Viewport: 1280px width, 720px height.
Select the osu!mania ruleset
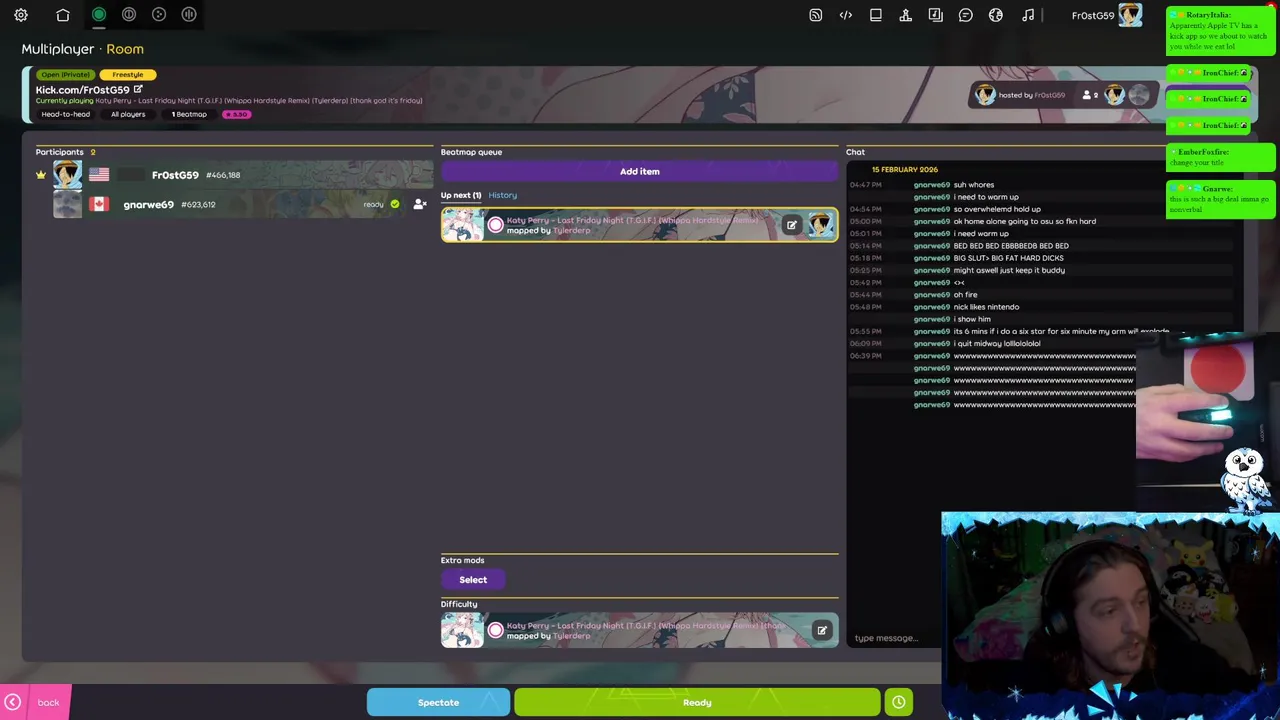click(189, 14)
